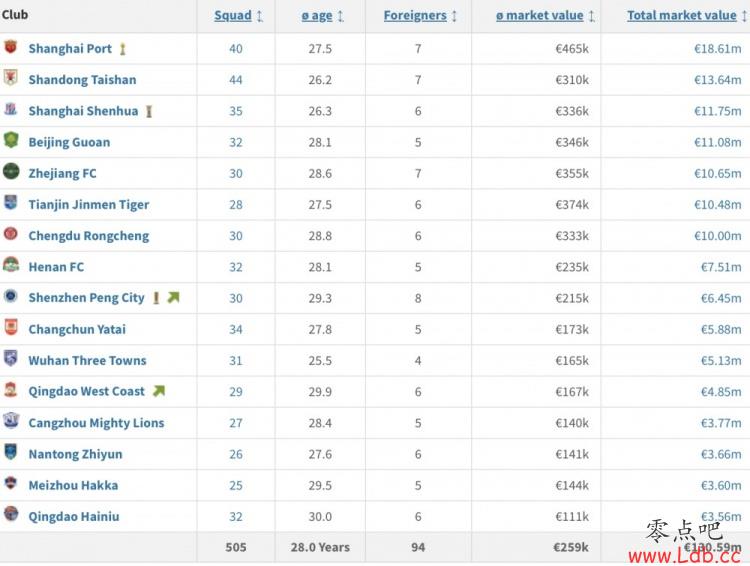750x566 pixels.
Task: Open the Henan FC club page
Action: [56, 267]
